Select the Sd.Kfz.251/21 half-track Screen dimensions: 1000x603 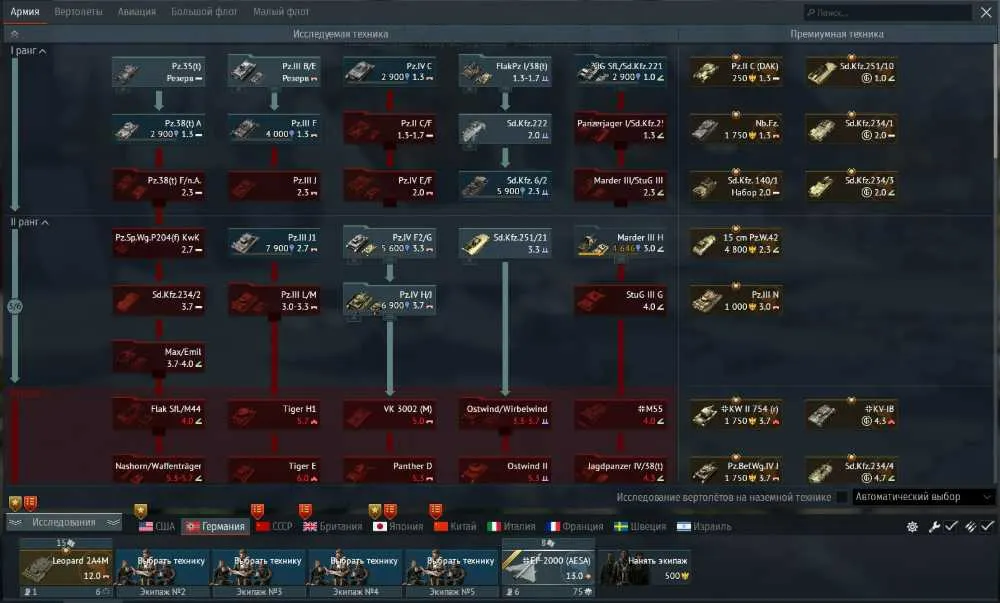click(x=504, y=243)
